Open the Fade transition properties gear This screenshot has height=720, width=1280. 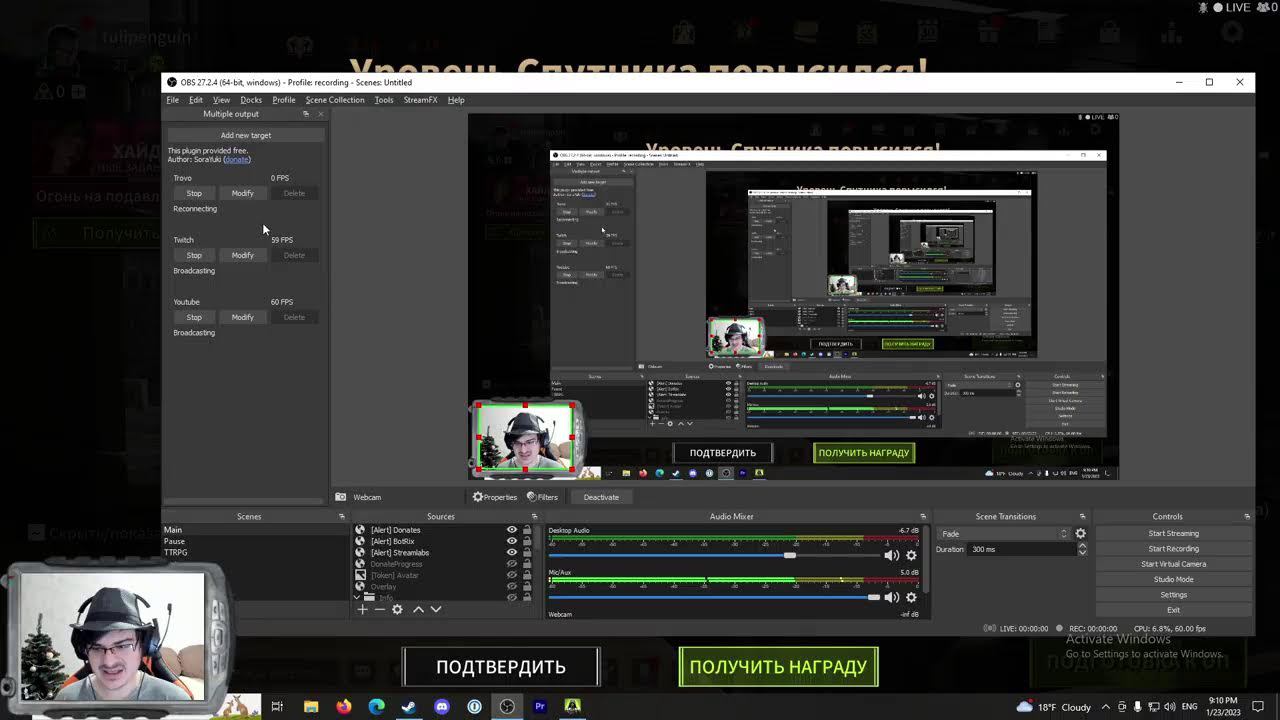point(1080,533)
